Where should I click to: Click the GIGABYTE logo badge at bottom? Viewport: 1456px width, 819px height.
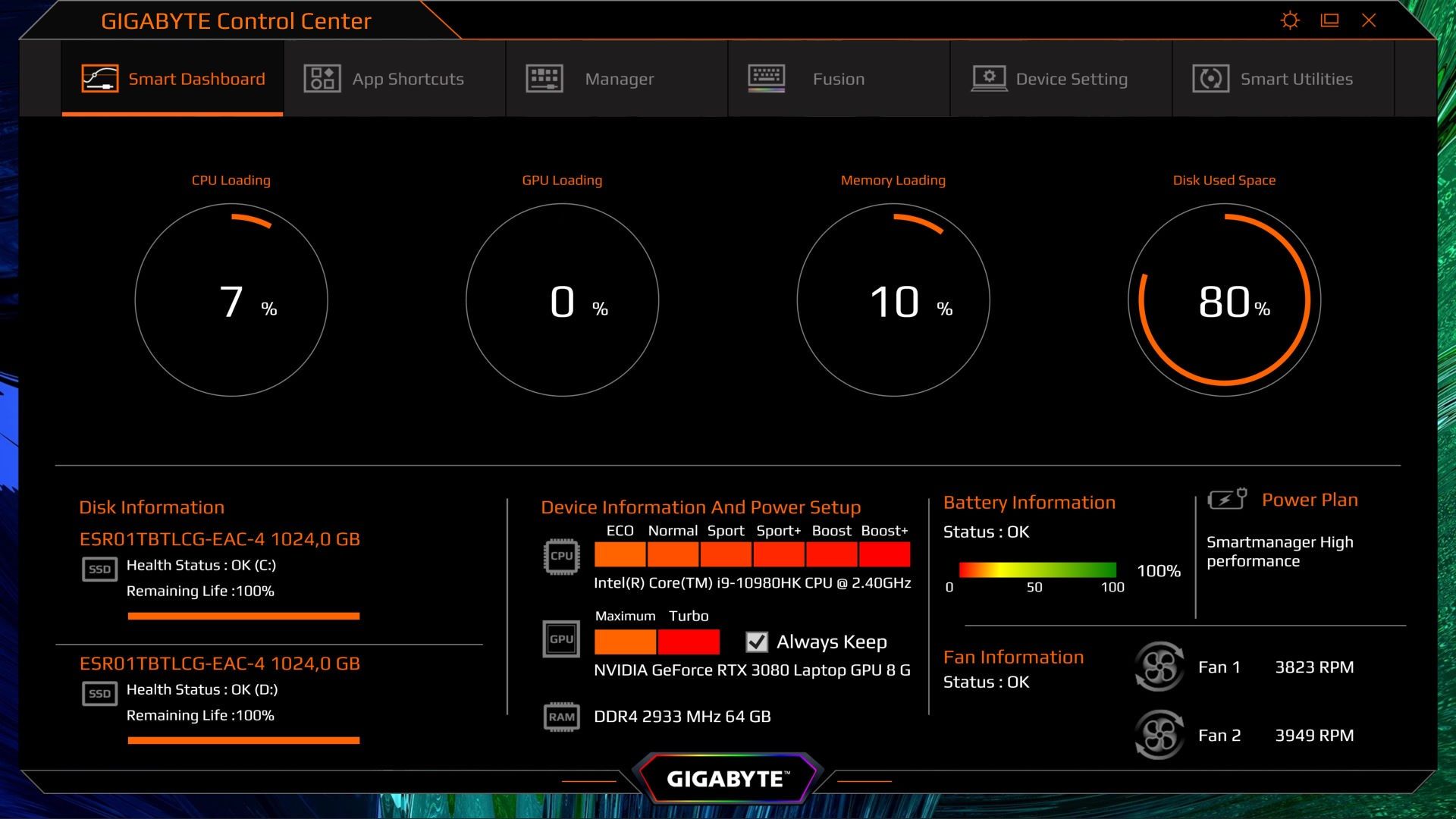pos(728,778)
